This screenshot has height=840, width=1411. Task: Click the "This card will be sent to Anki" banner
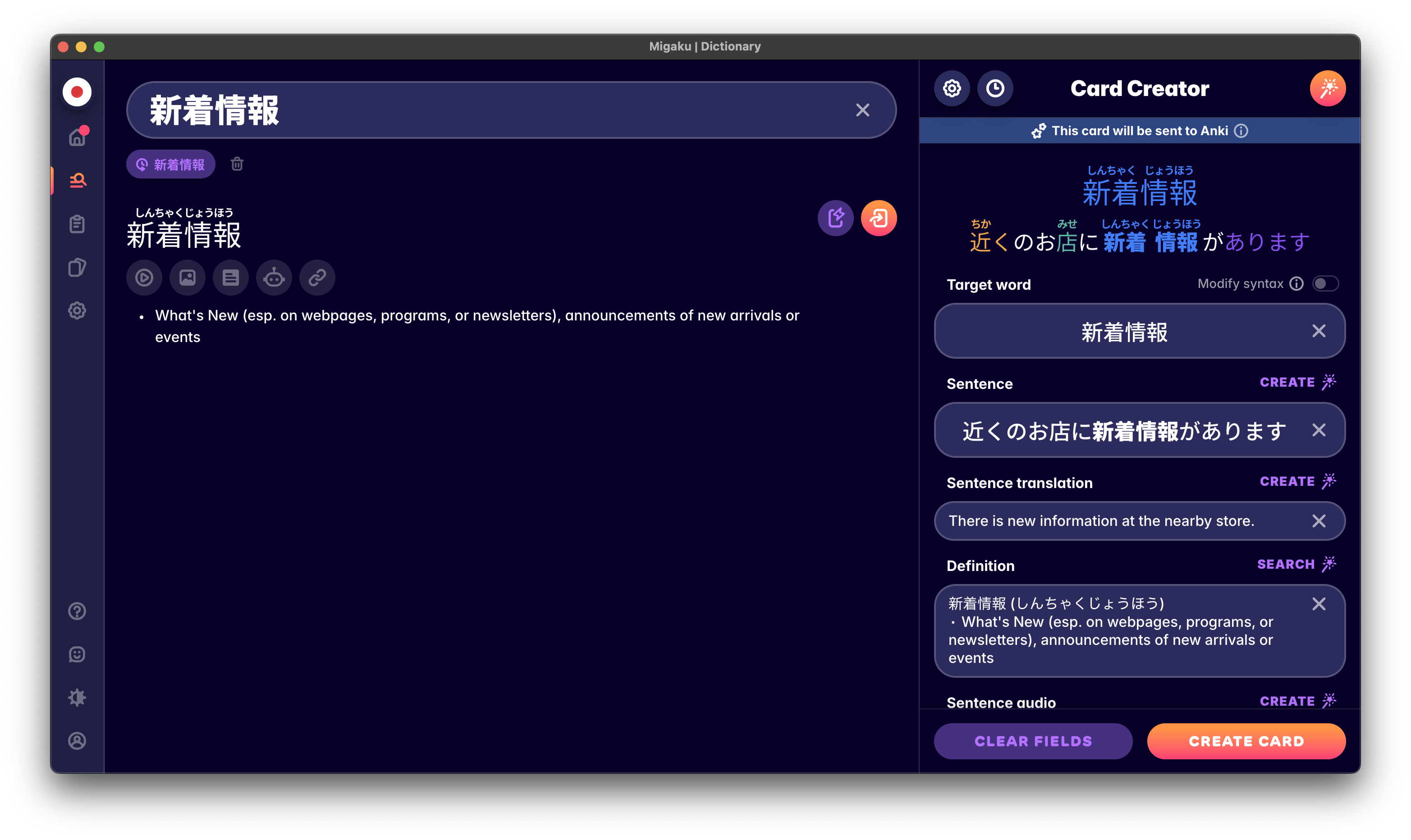point(1139,131)
